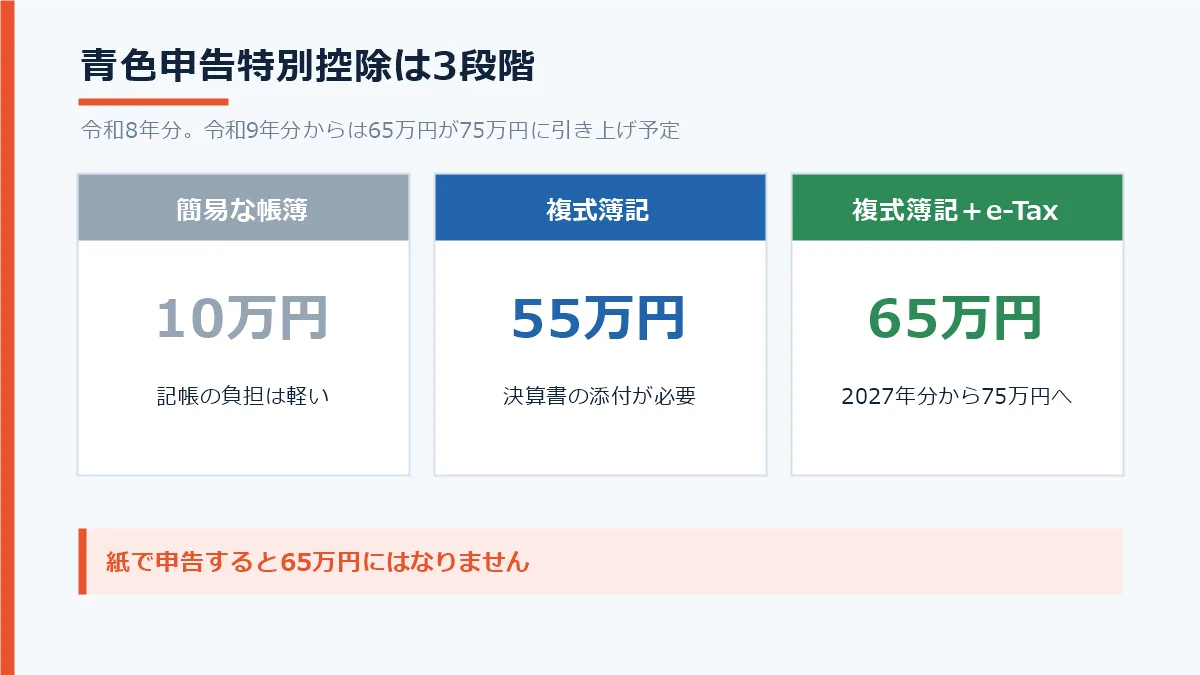Click the green 65万円 amount
Screen dimensions: 1200x675
(957, 319)
